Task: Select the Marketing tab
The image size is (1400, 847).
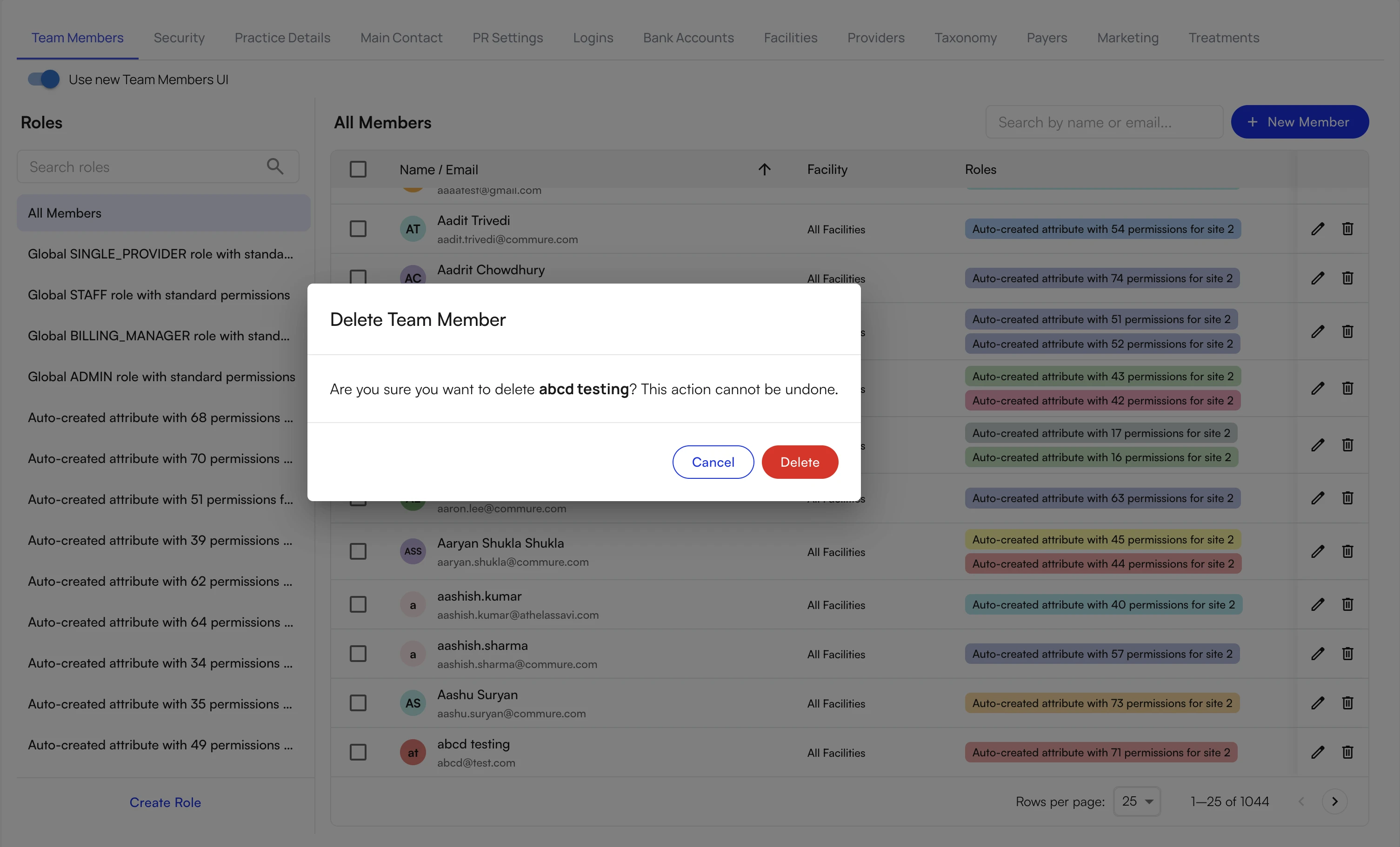Action: tap(1128, 38)
